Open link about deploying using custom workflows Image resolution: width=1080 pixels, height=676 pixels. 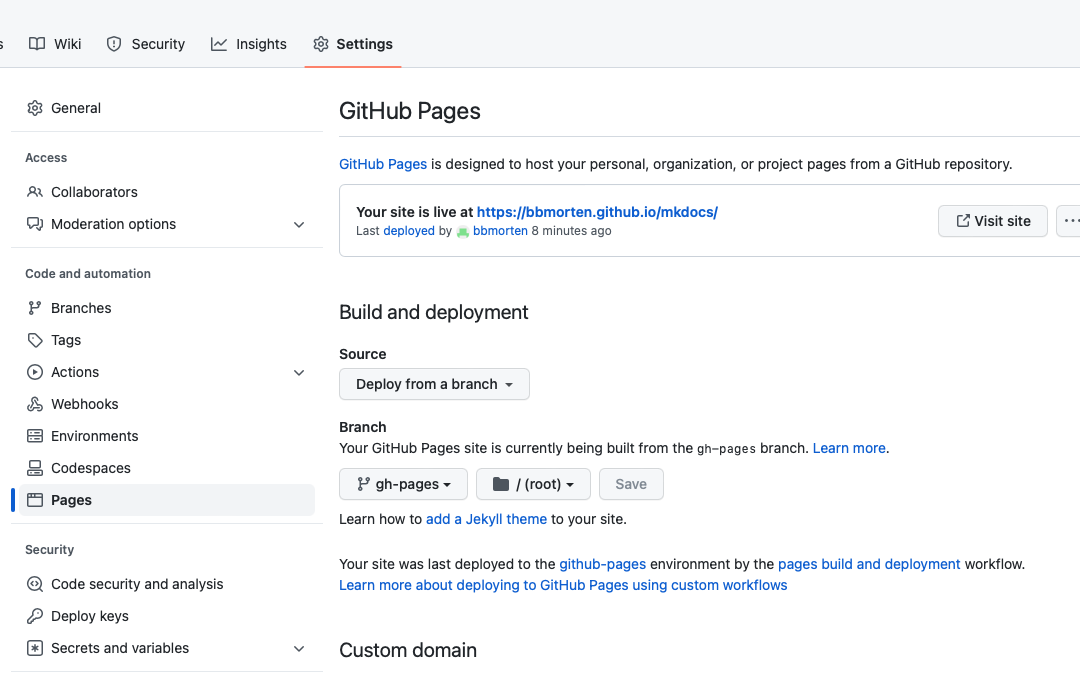[x=563, y=585]
